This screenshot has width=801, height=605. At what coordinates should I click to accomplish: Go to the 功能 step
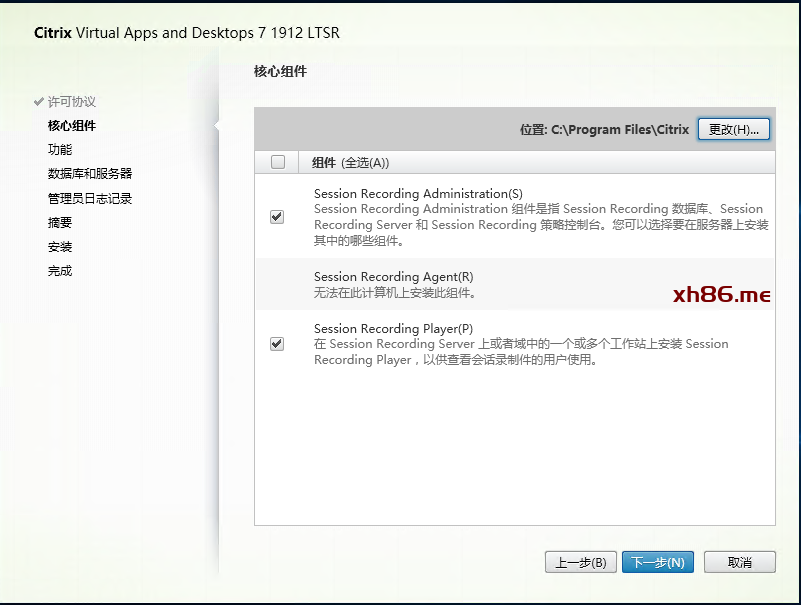[x=60, y=150]
